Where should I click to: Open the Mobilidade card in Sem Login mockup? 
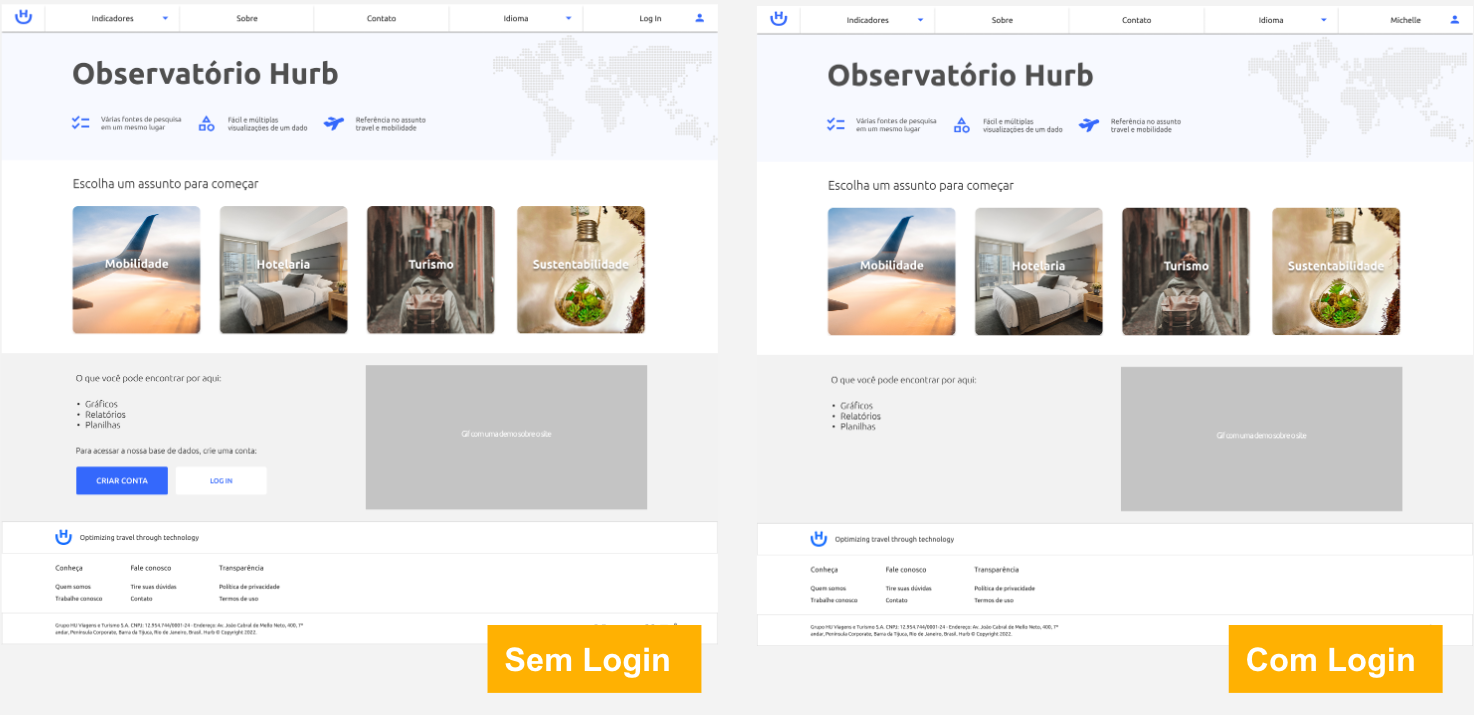tap(136, 270)
